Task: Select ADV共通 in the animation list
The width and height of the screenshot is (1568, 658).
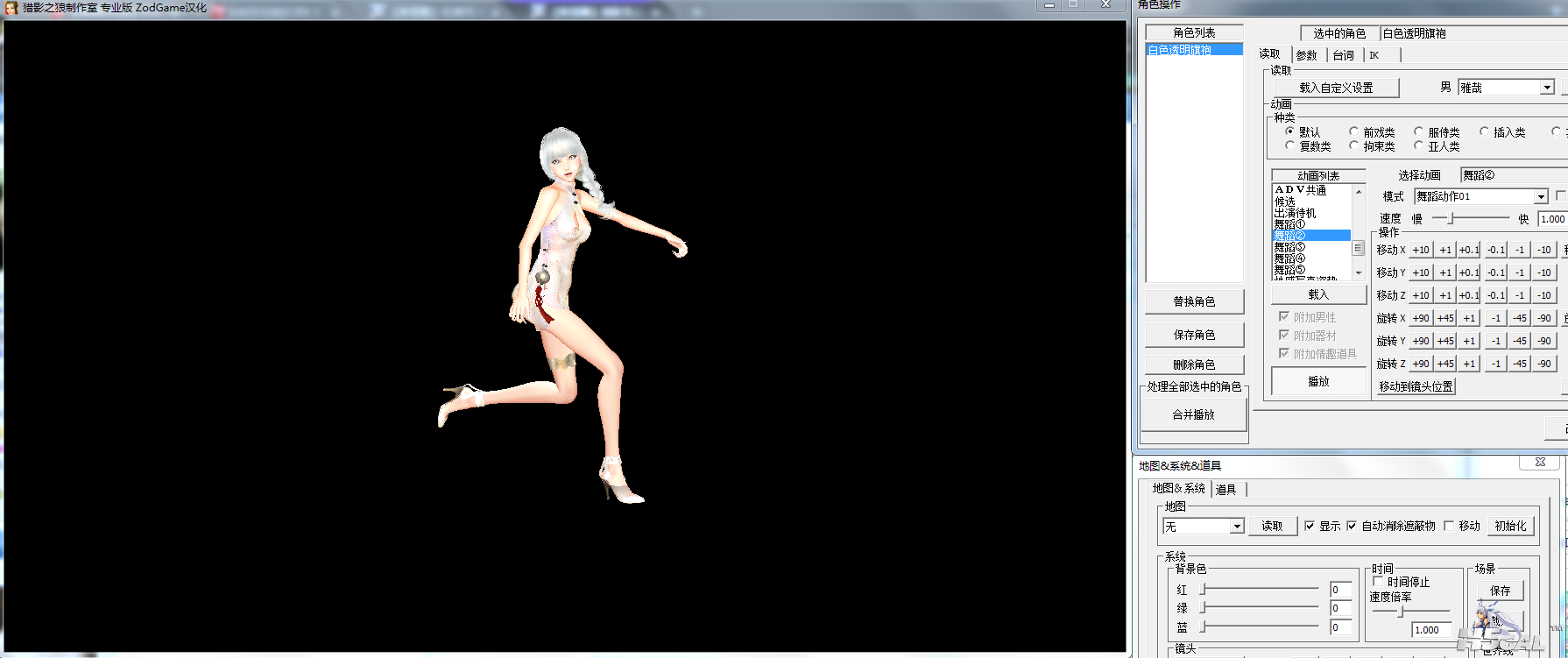Action: pos(1311,190)
